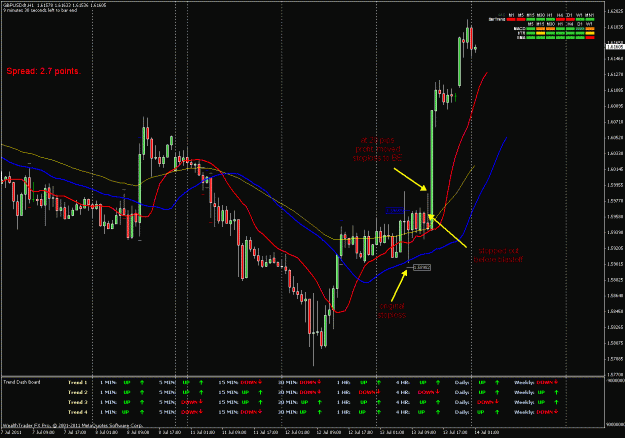
Task: Click the 'Trend Dash Board' indicator title
Action: click(22, 382)
